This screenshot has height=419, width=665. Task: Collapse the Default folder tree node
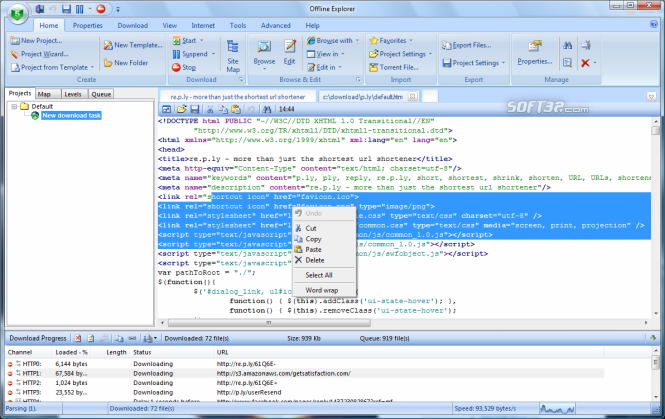pyautogui.click(x=14, y=106)
